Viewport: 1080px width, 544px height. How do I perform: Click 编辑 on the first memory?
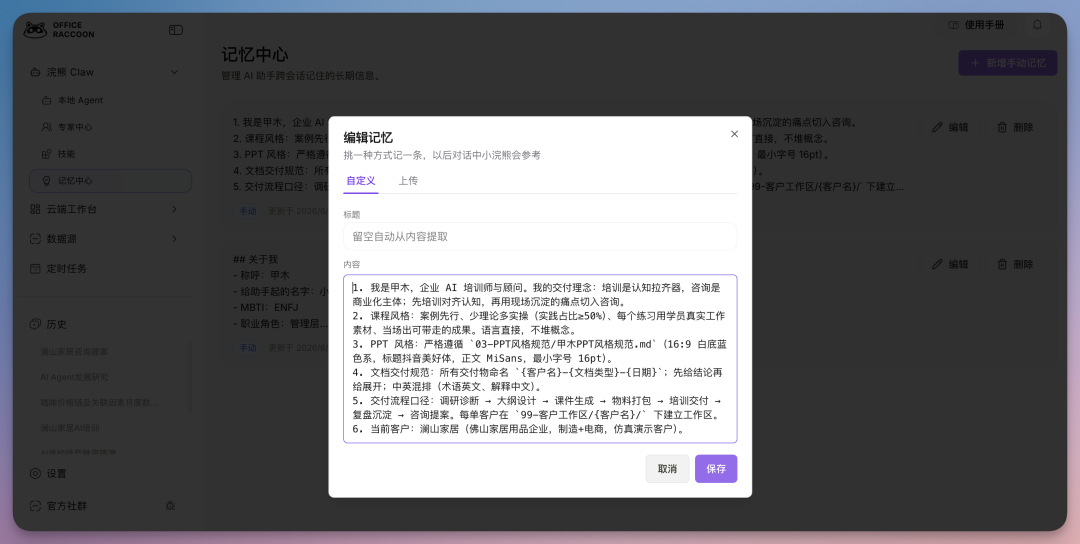pyautogui.click(x=950, y=127)
